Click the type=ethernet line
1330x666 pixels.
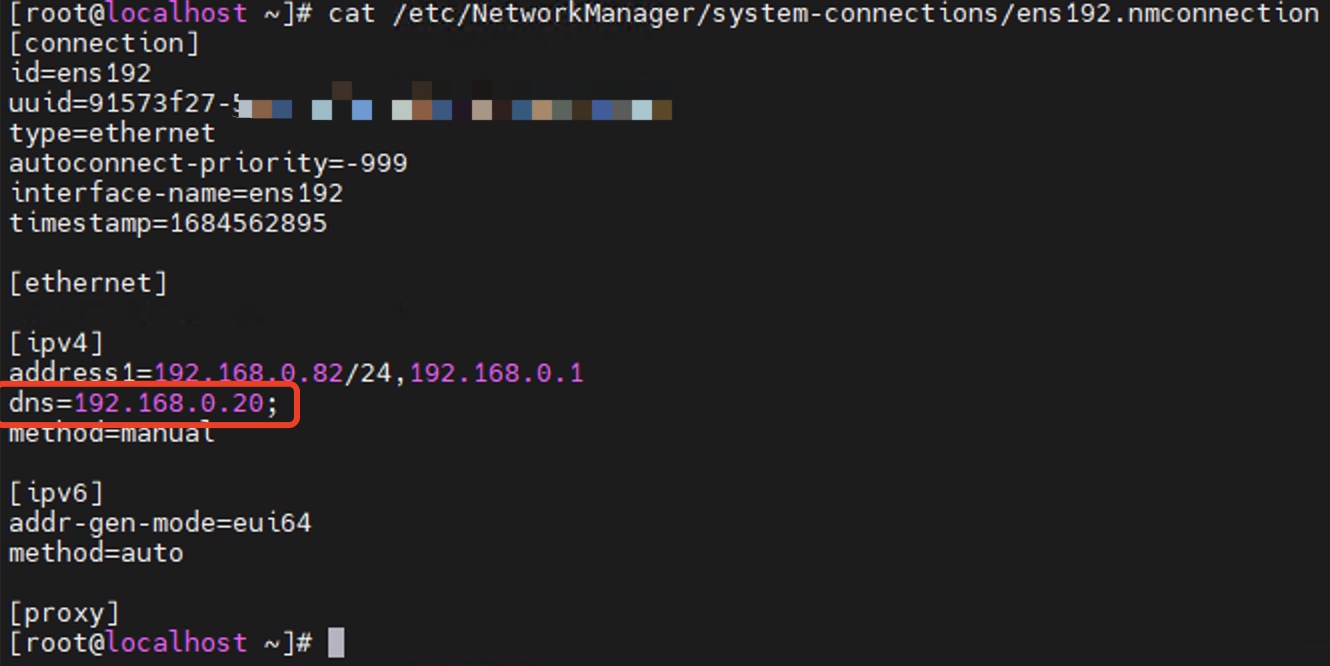pos(112,134)
